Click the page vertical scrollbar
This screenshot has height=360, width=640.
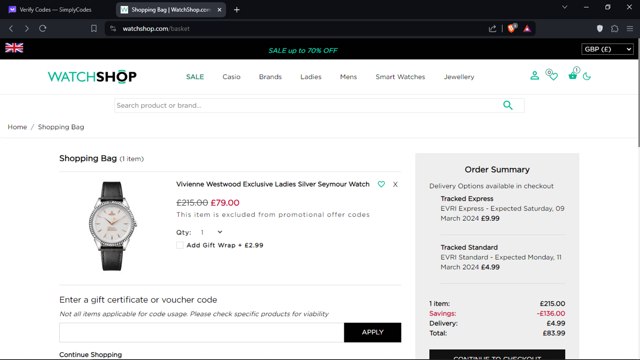tap(638, 92)
